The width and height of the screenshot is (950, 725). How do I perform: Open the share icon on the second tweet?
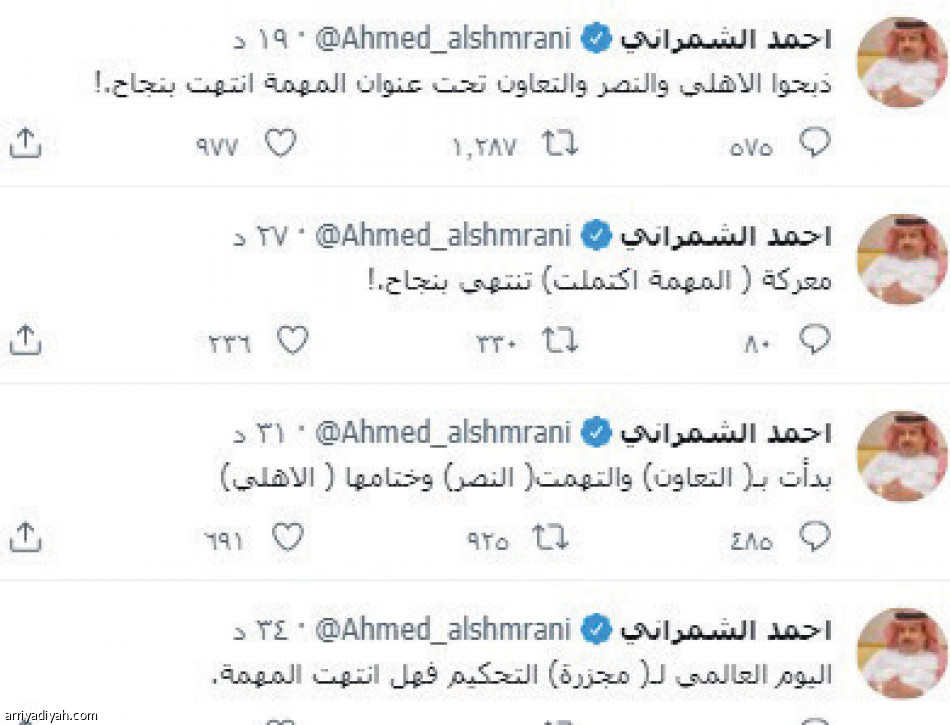point(27,341)
